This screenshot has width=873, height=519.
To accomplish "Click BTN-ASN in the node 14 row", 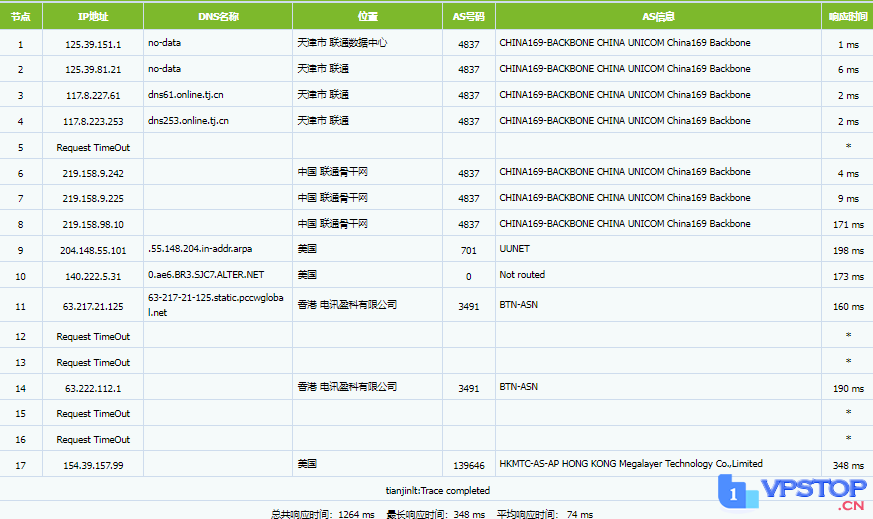I will pyautogui.click(x=518, y=386).
